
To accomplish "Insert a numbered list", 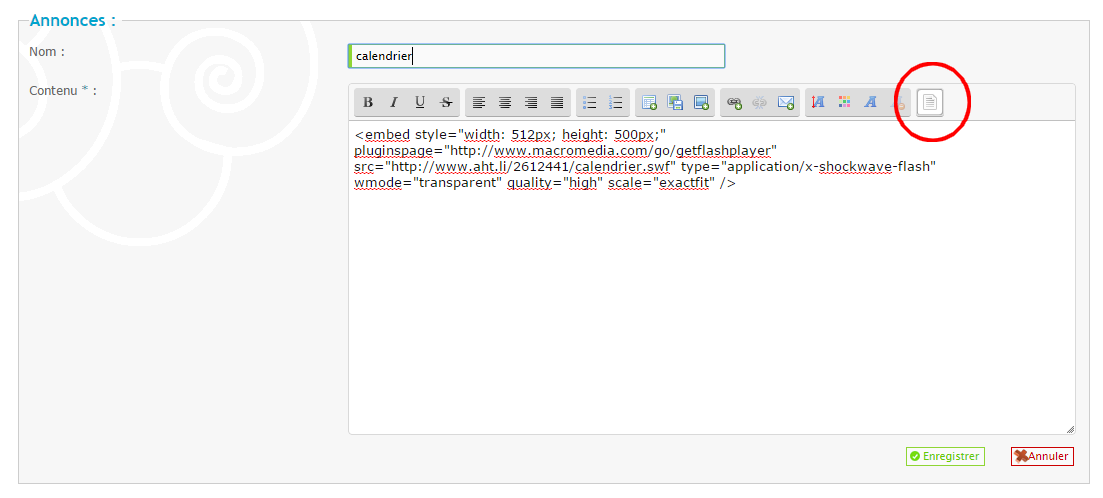I will (x=616, y=103).
